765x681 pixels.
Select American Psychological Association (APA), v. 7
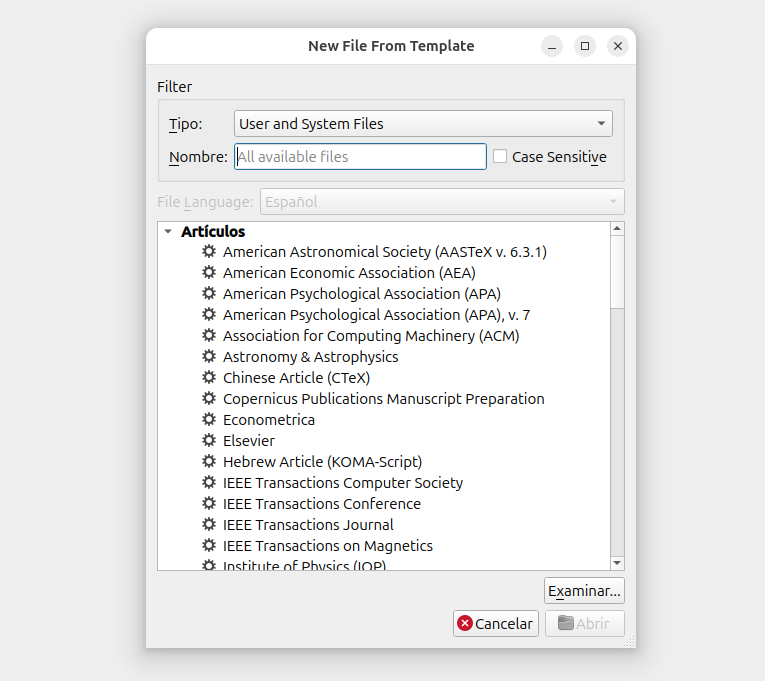pyautogui.click(x=376, y=315)
